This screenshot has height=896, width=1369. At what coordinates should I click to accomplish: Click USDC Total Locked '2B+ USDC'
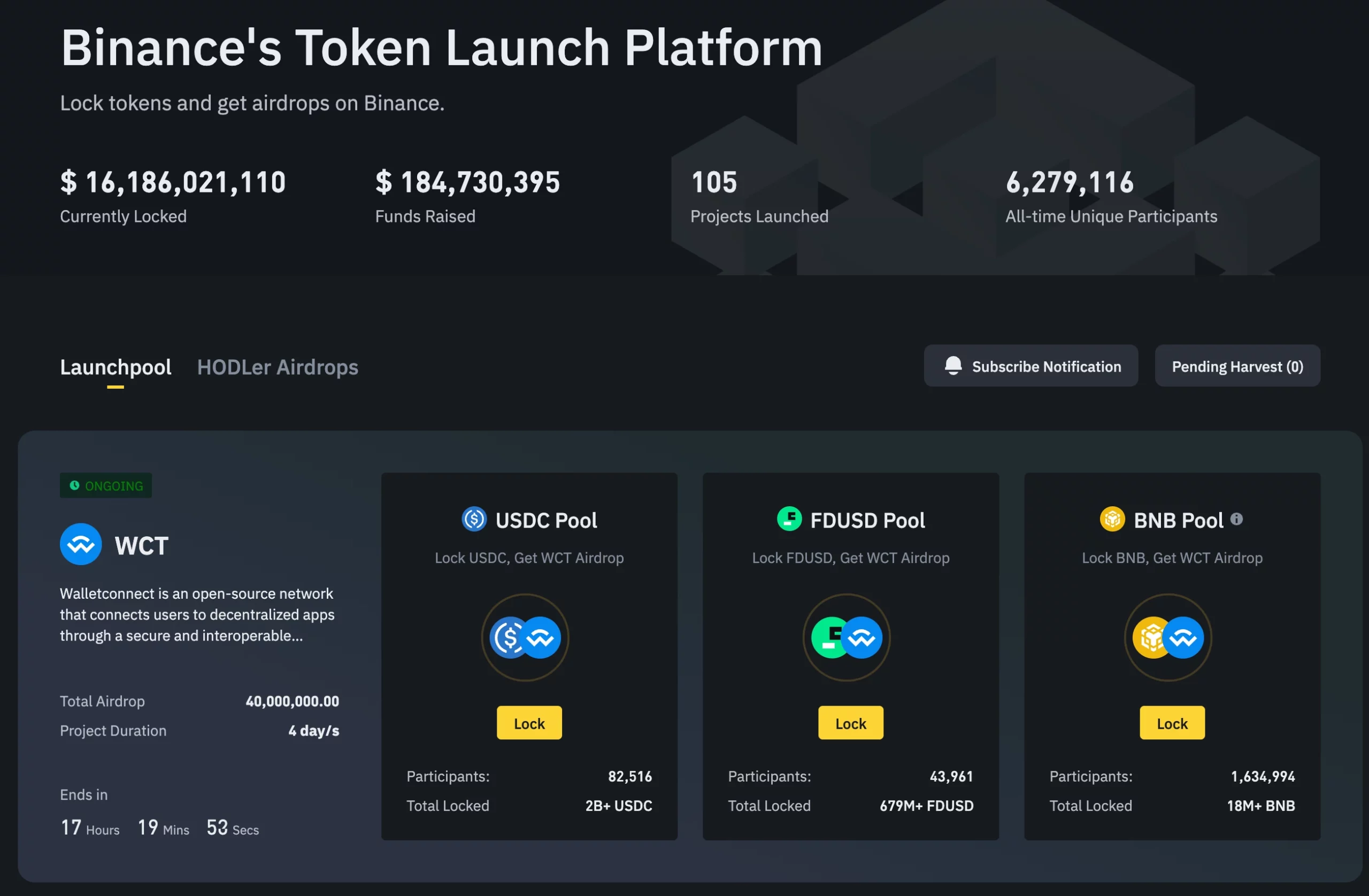619,806
